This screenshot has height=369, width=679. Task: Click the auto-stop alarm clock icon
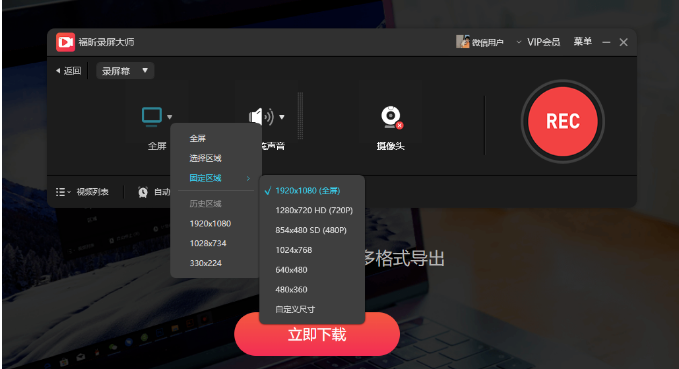coord(143,192)
